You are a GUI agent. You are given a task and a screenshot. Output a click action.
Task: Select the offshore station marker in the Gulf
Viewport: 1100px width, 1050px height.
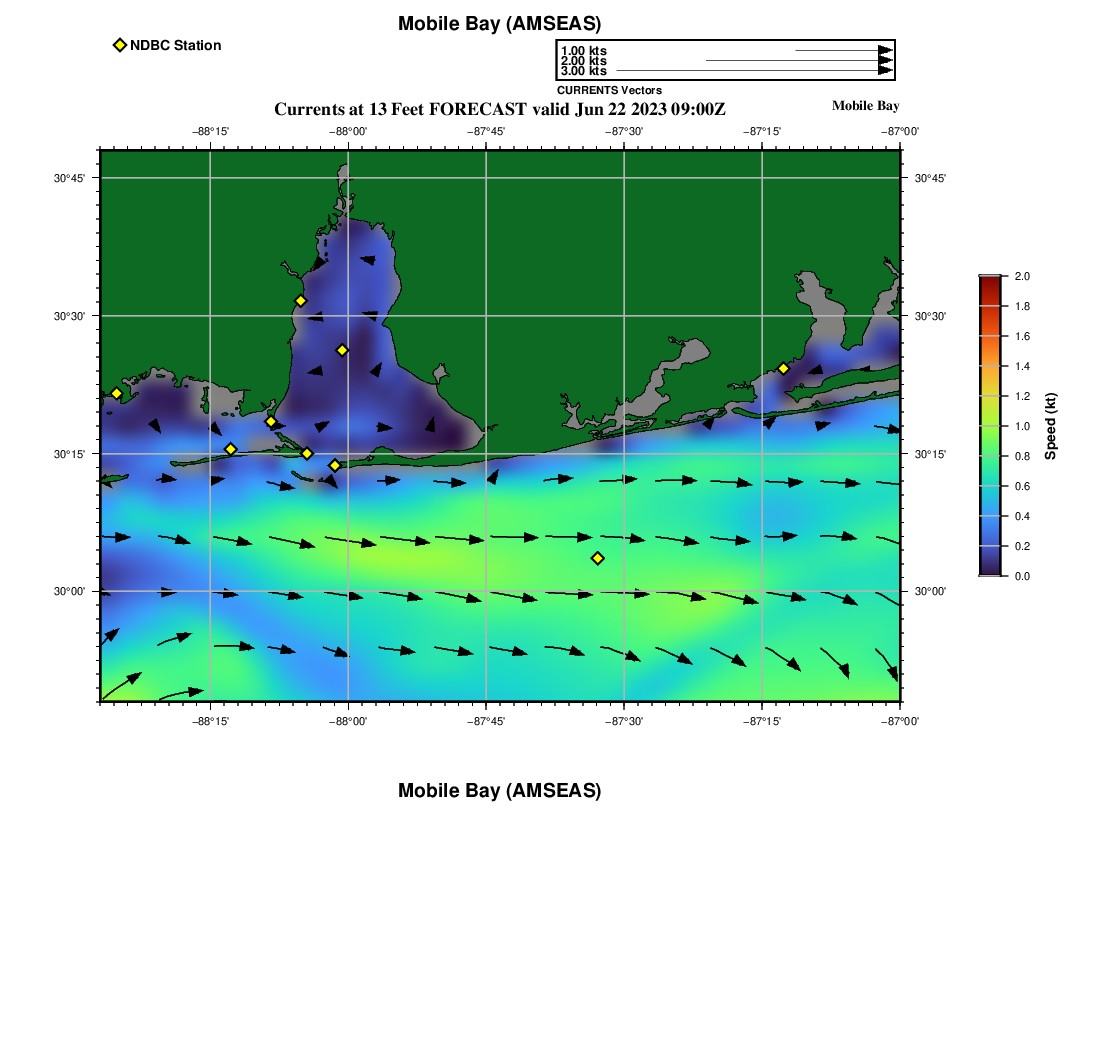tap(598, 558)
